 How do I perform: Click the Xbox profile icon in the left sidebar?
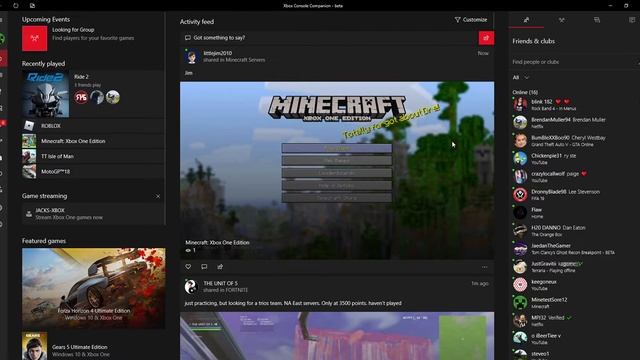click(2, 39)
